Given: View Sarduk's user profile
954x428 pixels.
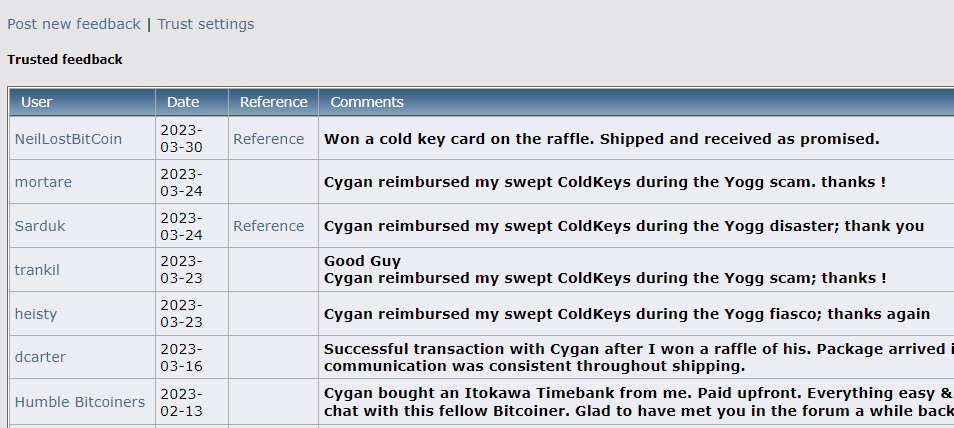Looking at the screenshot, I should [40, 226].
